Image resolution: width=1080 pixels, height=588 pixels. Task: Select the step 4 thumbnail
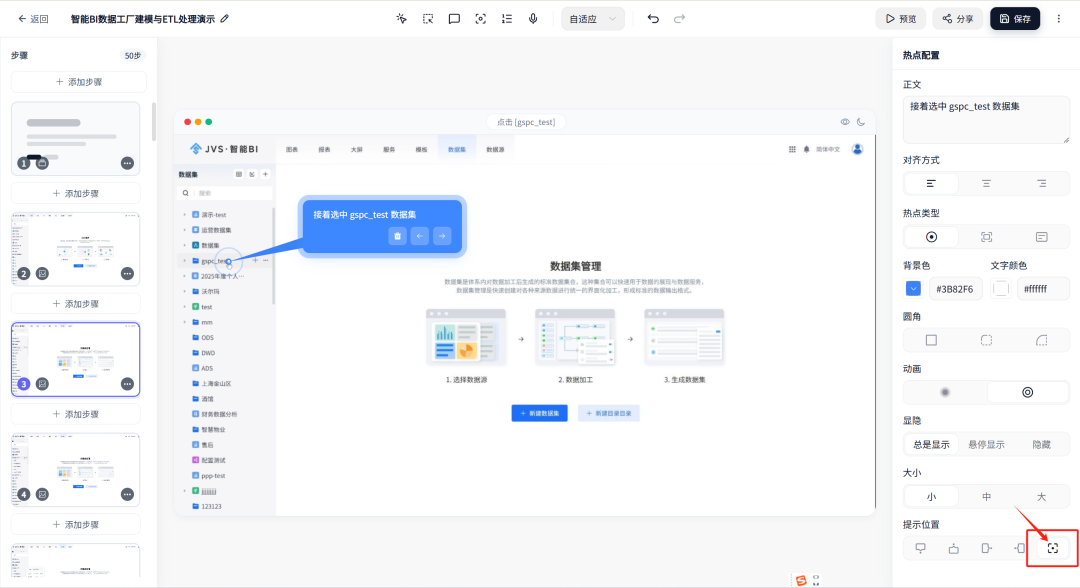pyautogui.click(x=76, y=470)
